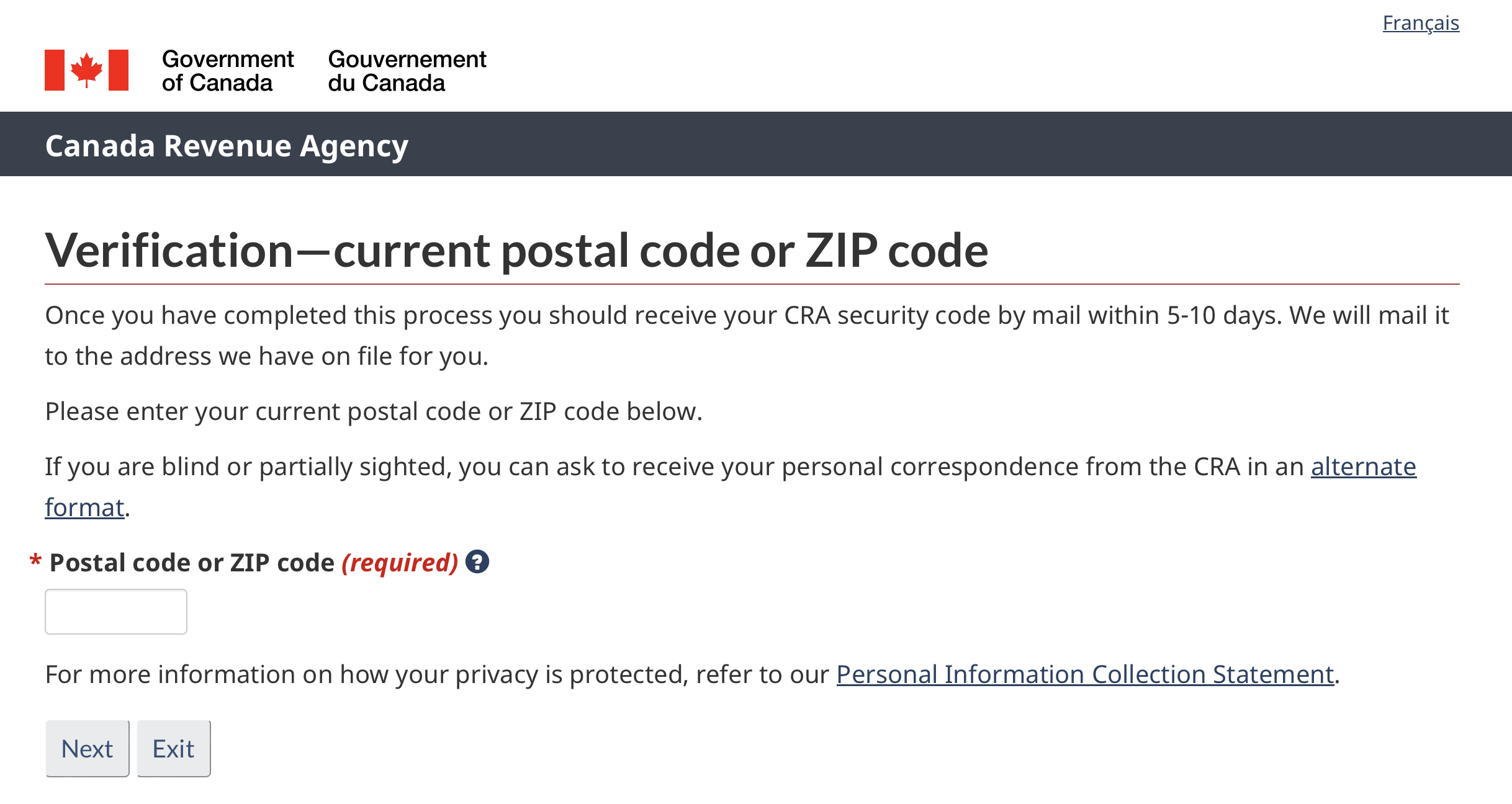Screen dimensions: 1512x804
Task: Click the red required-field asterisk
Action: [x=35, y=561]
